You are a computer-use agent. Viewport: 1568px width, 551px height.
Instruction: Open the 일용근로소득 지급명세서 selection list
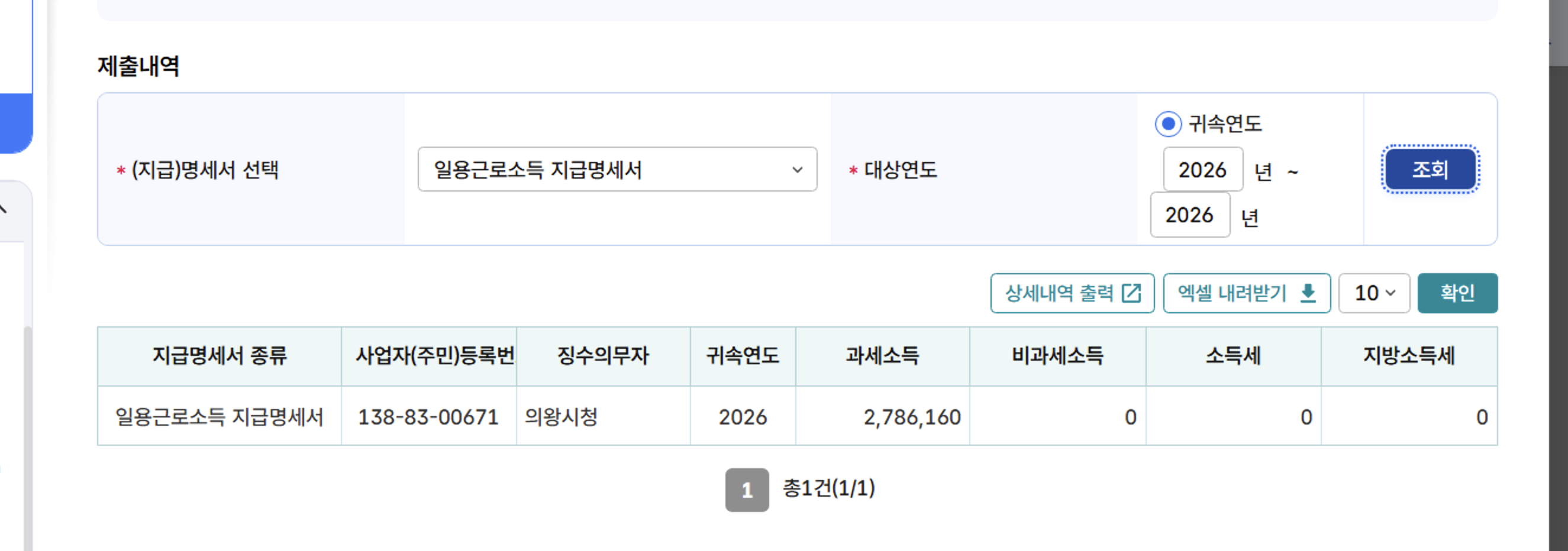click(618, 170)
